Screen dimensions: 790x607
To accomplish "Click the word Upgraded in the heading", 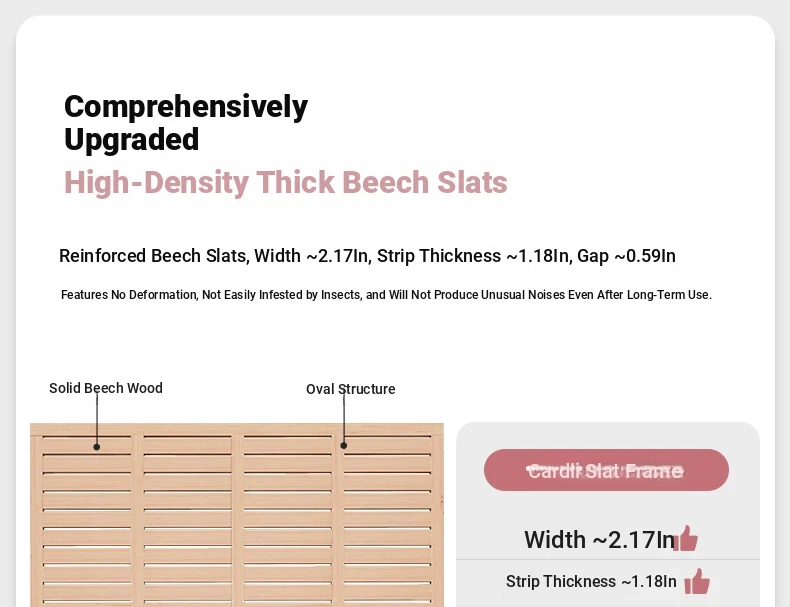I will click(x=131, y=139).
